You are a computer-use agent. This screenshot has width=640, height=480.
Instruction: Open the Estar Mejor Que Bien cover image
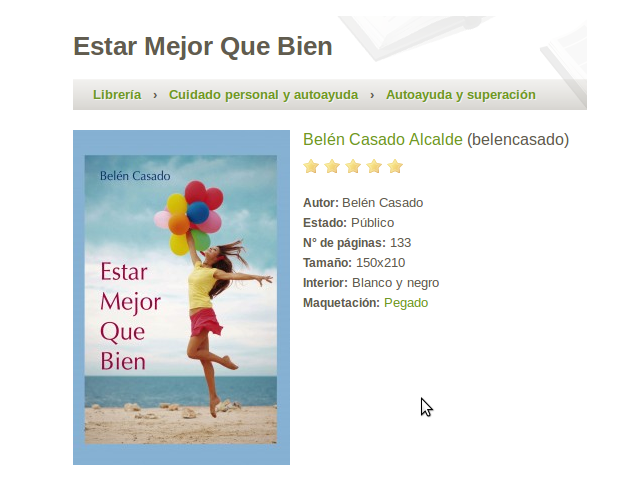(181, 298)
